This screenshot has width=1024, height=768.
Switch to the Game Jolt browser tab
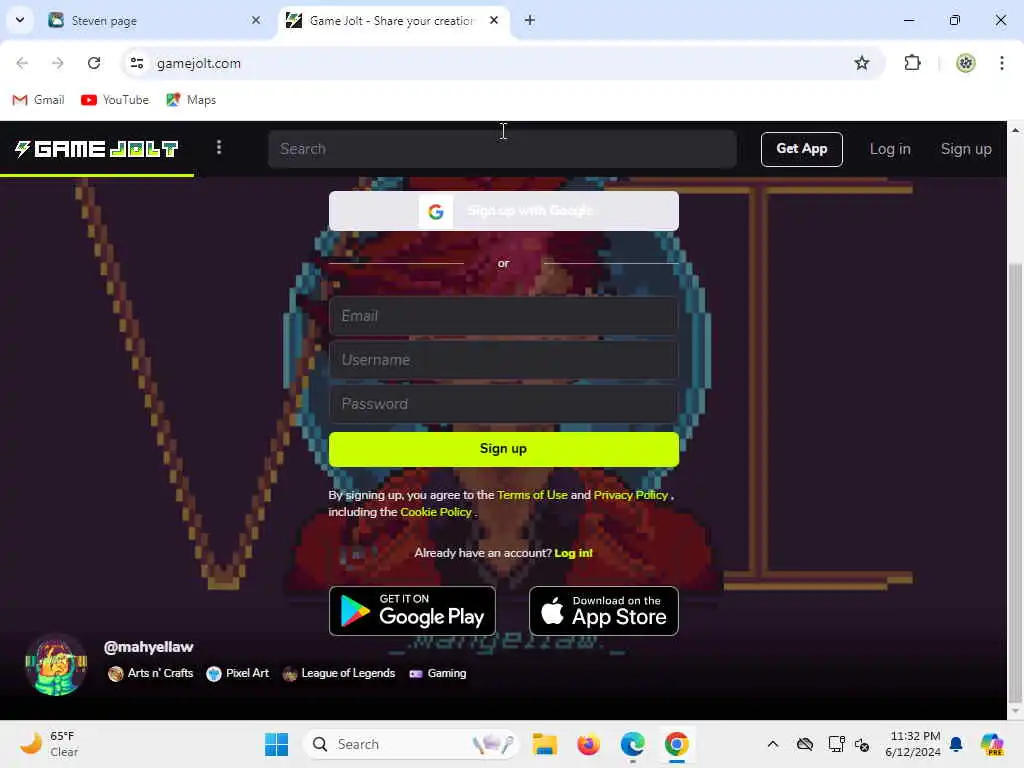pos(394,20)
